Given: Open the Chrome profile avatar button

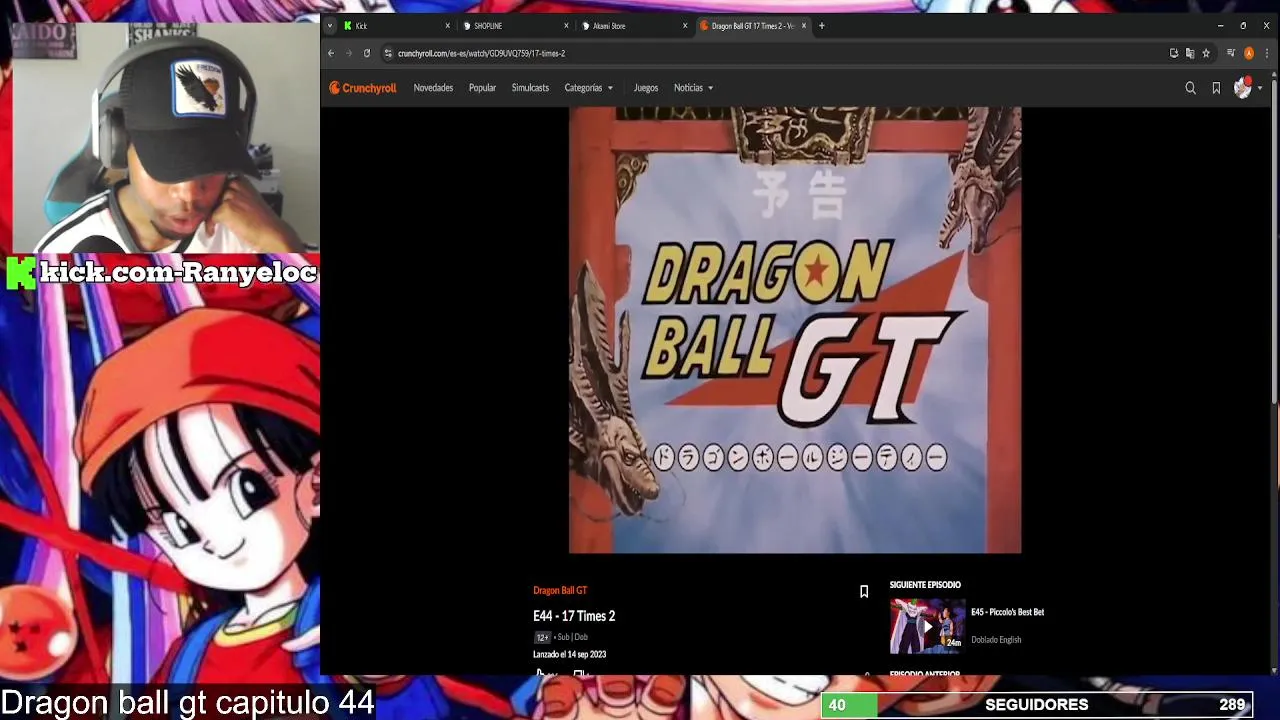Looking at the screenshot, I should (x=1249, y=53).
